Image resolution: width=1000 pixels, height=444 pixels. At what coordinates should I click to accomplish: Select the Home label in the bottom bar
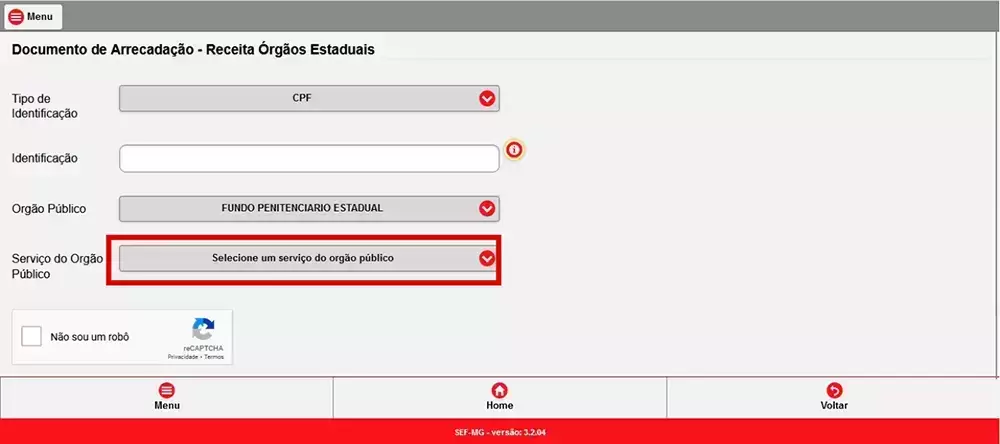(499, 406)
